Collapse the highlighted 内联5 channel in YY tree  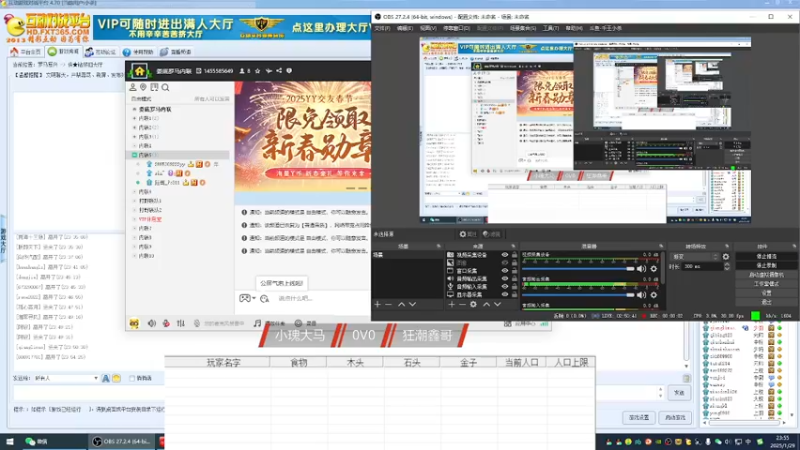(135, 155)
